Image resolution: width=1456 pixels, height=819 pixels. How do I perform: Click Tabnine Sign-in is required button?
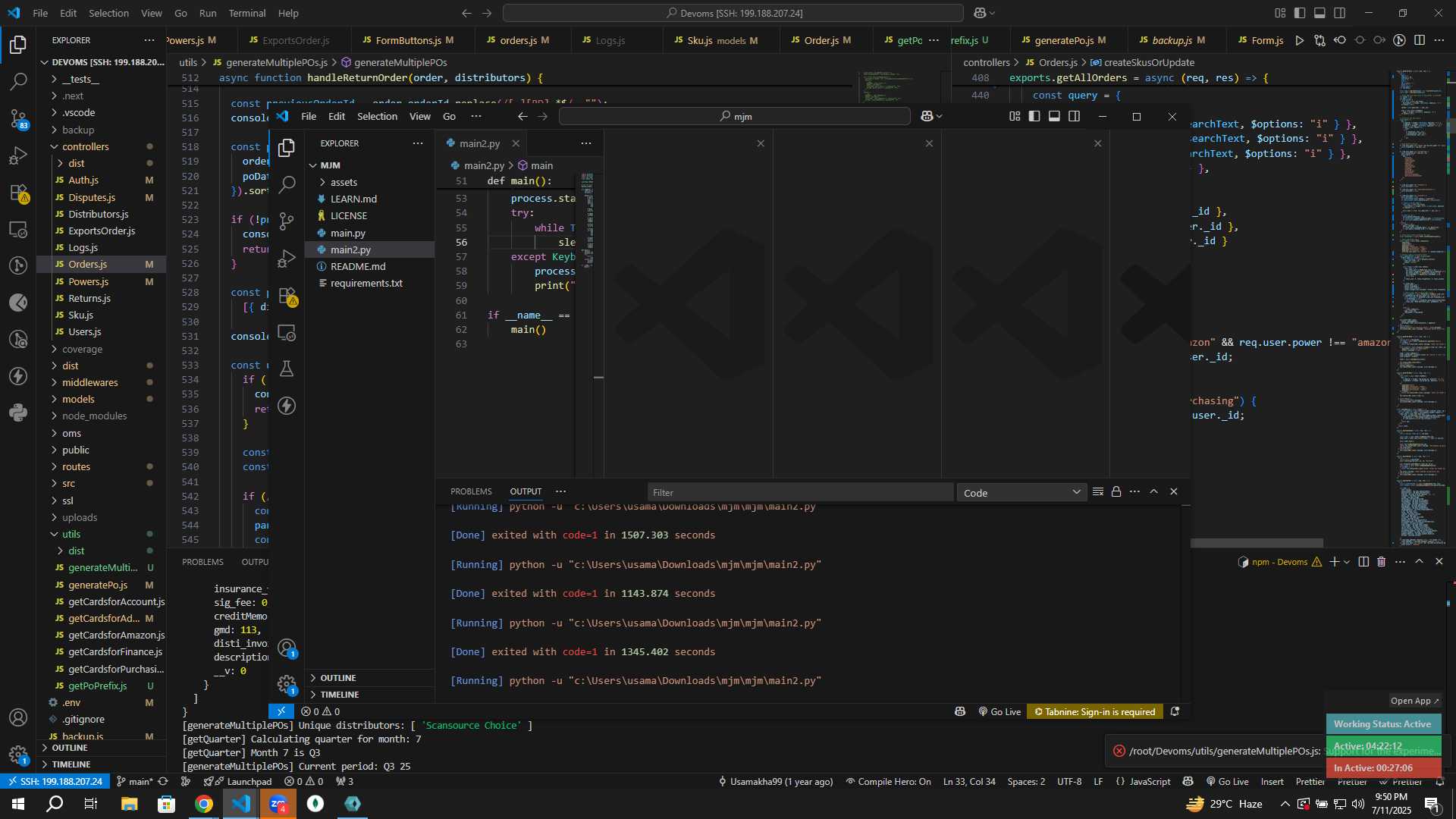(x=1095, y=711)
